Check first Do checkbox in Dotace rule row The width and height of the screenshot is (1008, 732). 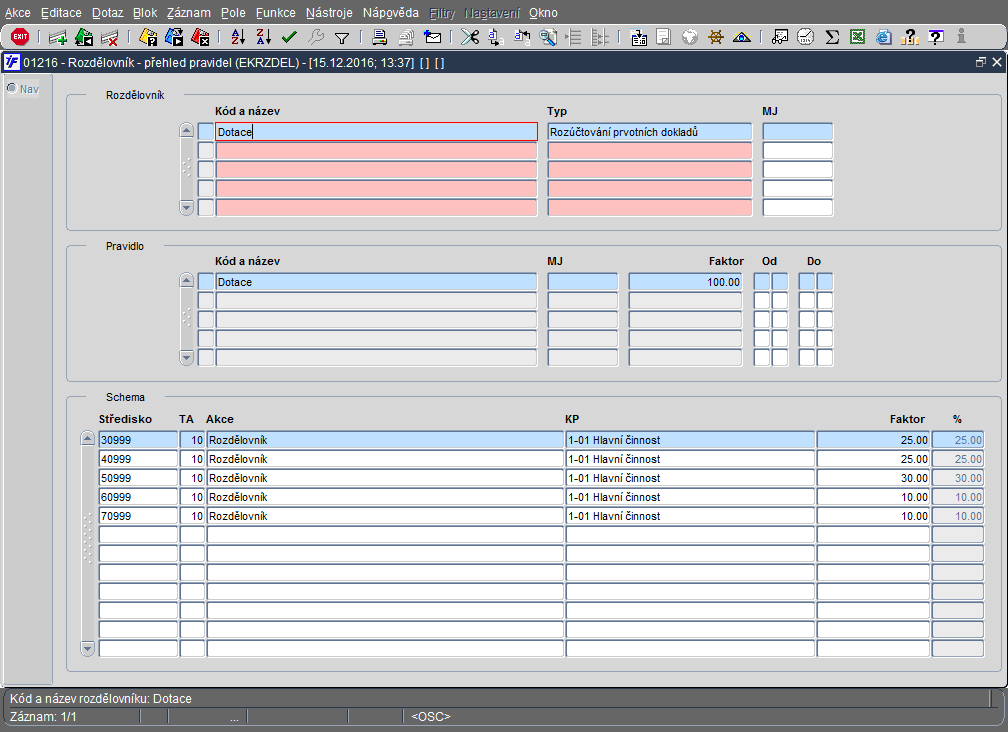point(806,282)
